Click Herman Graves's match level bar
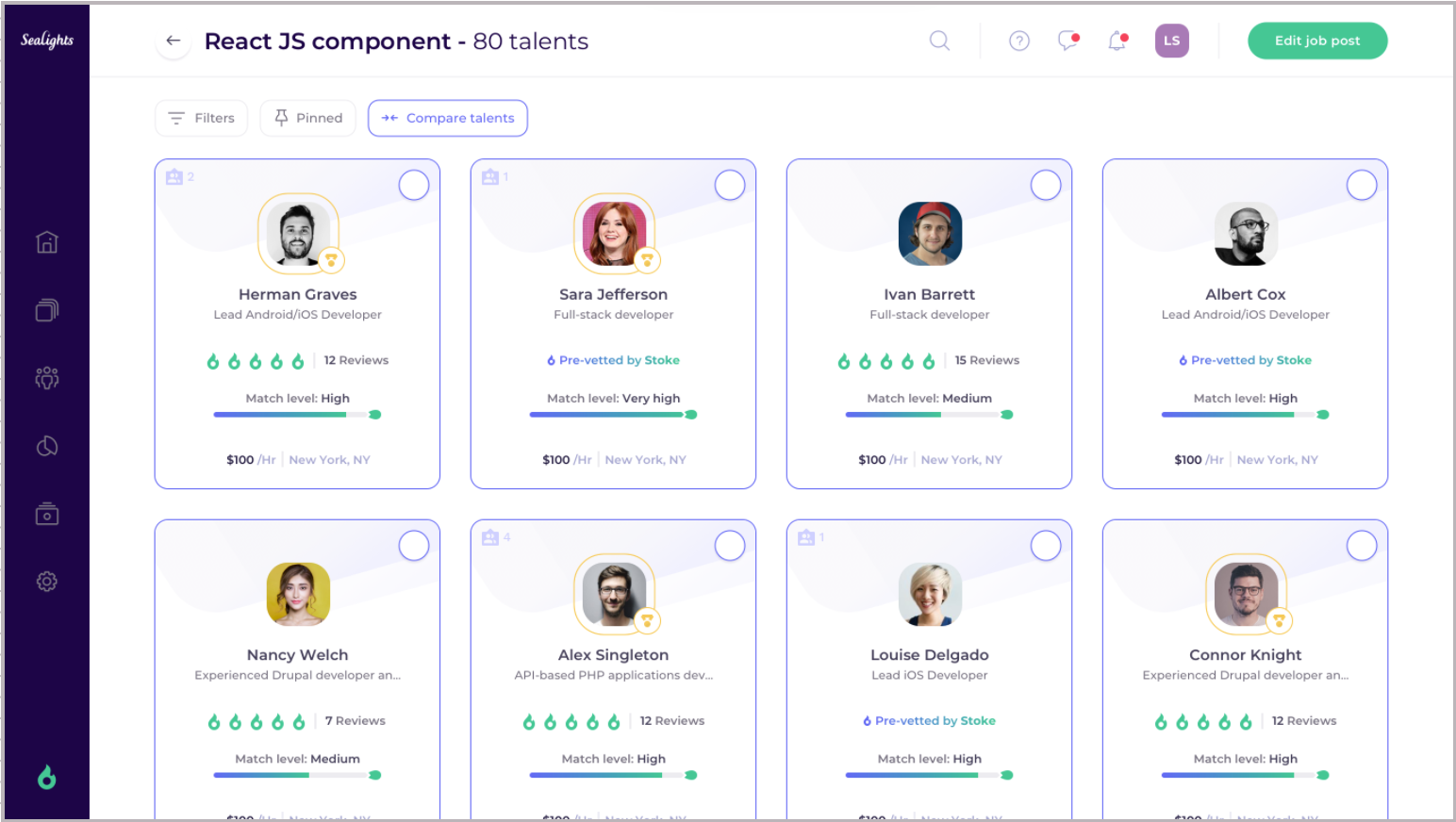This screenshot has height=822, width=1456. click(297, 415)
